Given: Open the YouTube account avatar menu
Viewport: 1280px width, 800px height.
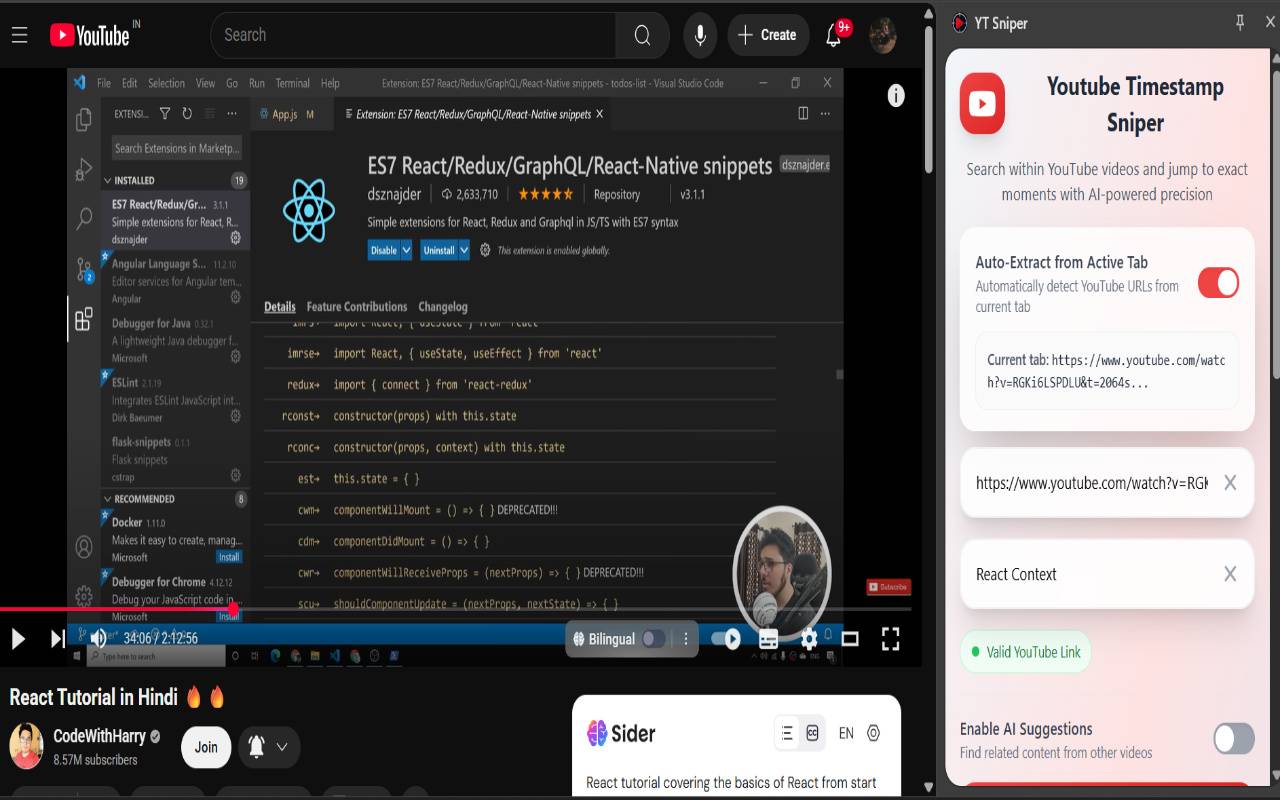Looking at the screenshot, I should click(x=880, y=35).
